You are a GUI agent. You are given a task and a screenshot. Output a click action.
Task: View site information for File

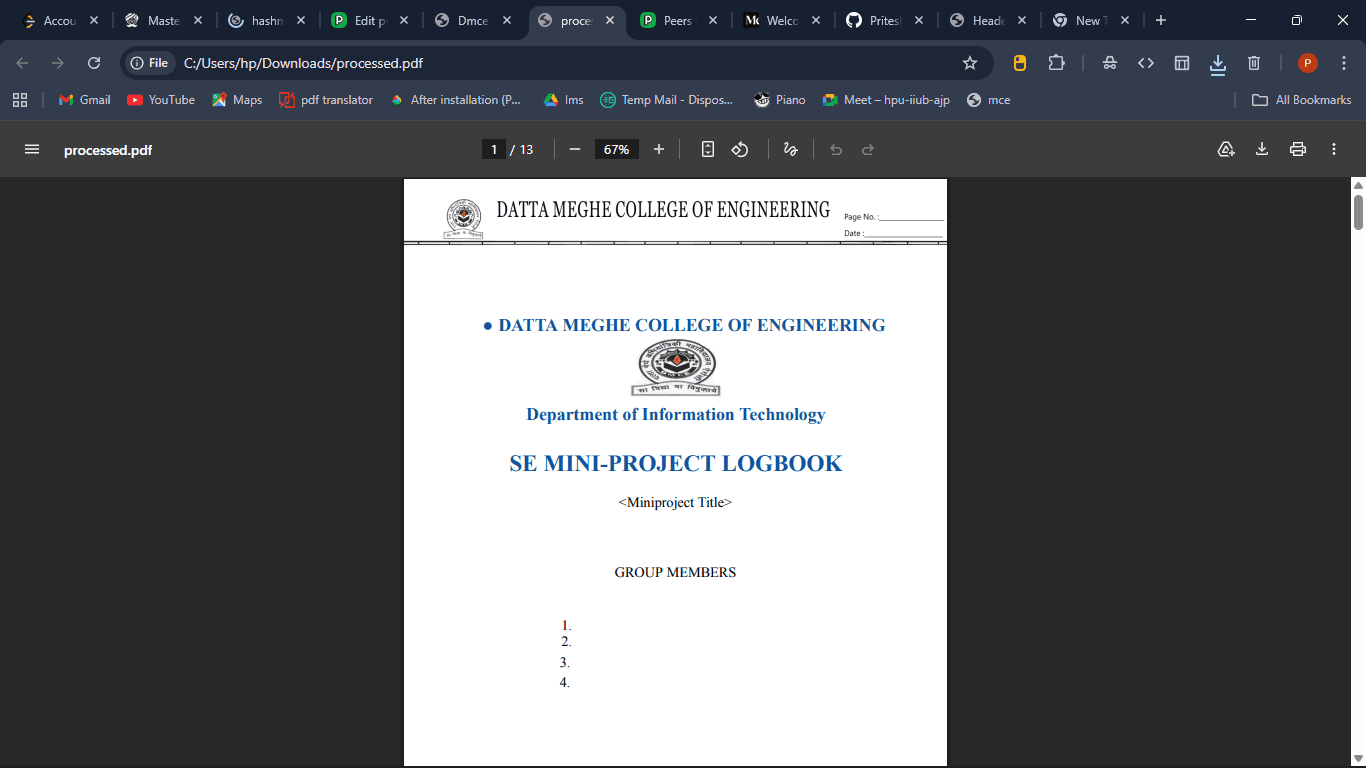click(x=149, y=63)
